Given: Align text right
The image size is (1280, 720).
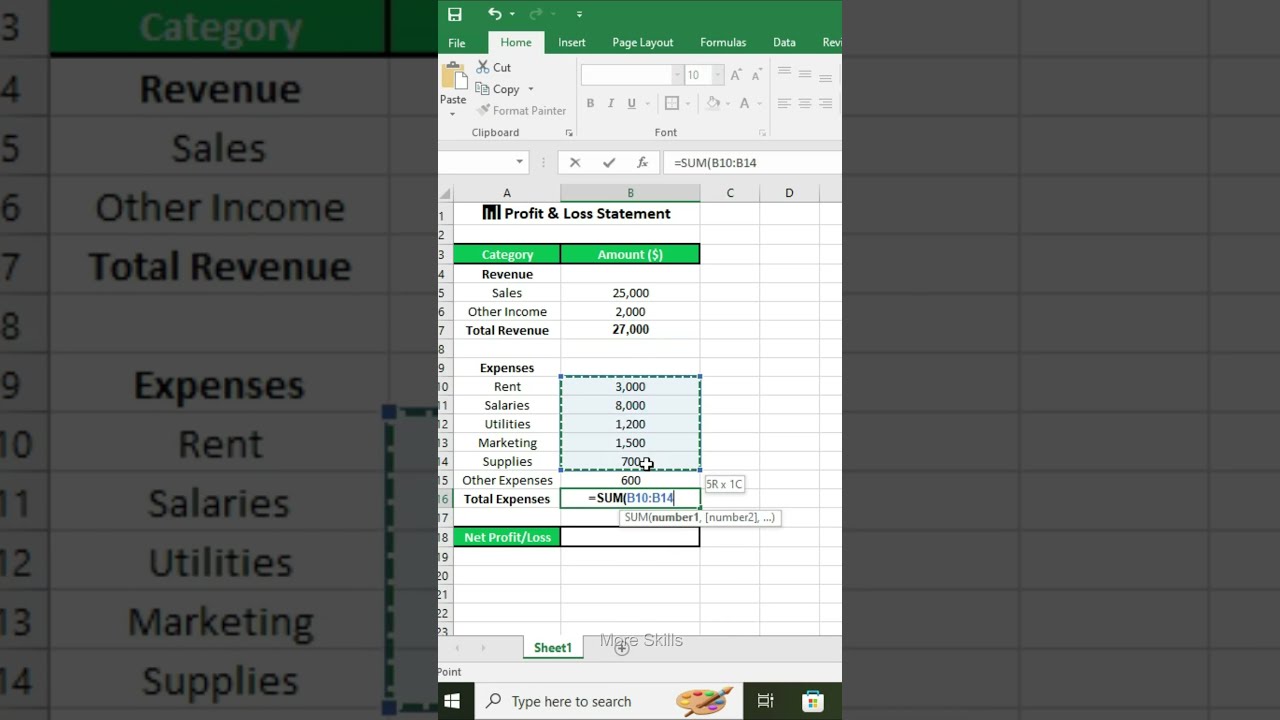Looking at the screenshot, I should (826, 103).
